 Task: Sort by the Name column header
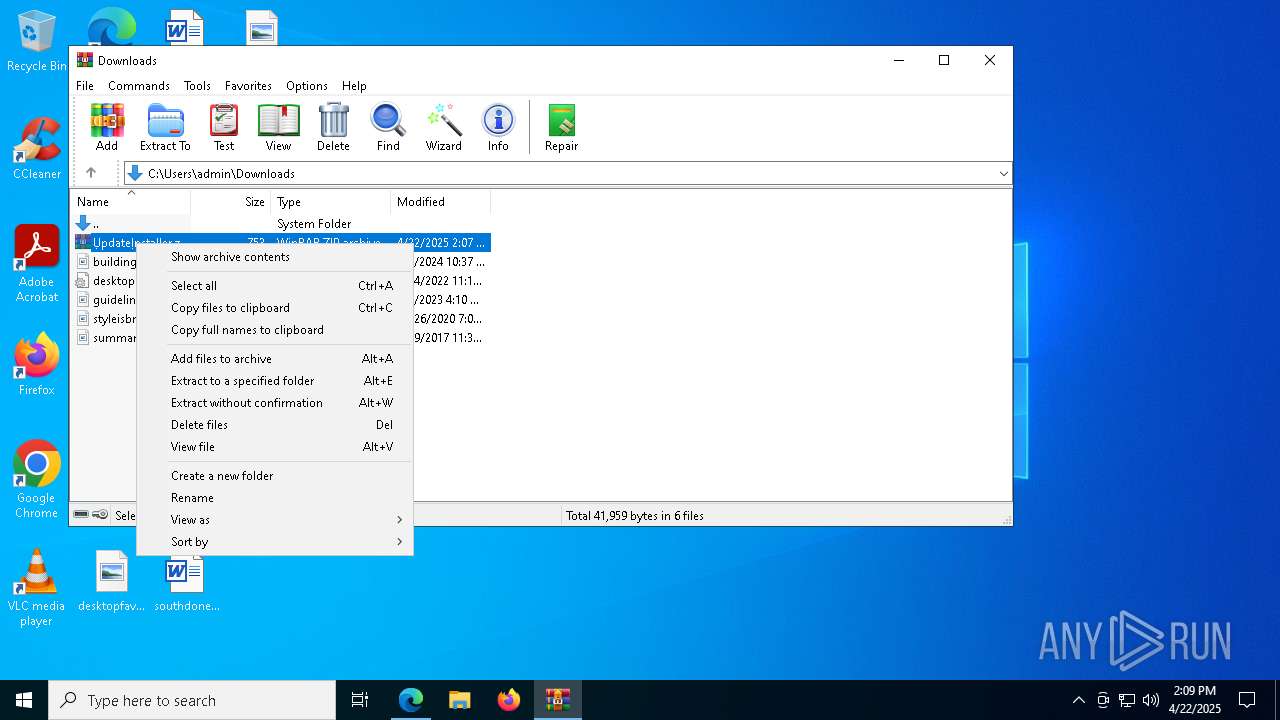(x=130, y=202)
